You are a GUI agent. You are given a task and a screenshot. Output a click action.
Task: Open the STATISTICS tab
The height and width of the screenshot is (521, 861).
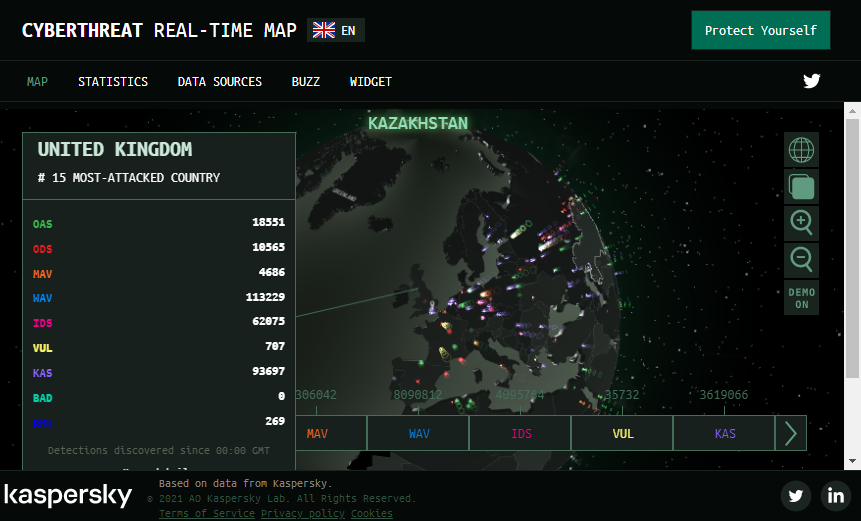(113, 82)
